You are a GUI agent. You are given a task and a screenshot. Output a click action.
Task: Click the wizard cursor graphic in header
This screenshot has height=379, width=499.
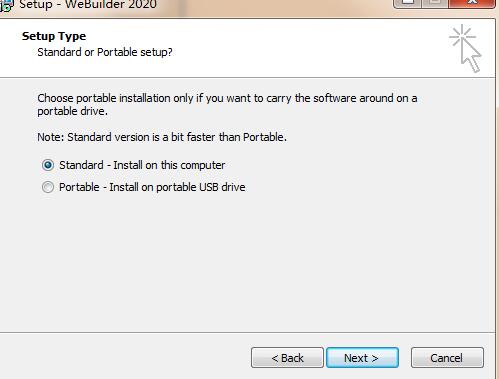pyautogui.click(x=465, y=48)
